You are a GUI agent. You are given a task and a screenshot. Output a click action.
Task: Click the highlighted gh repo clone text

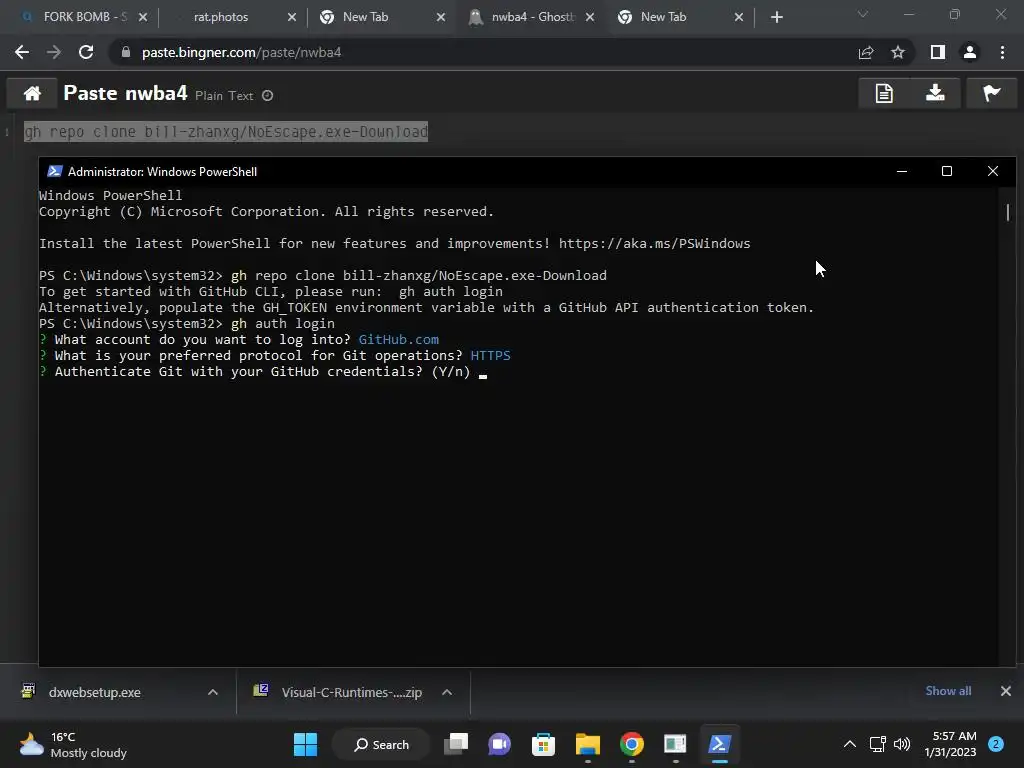226,131
